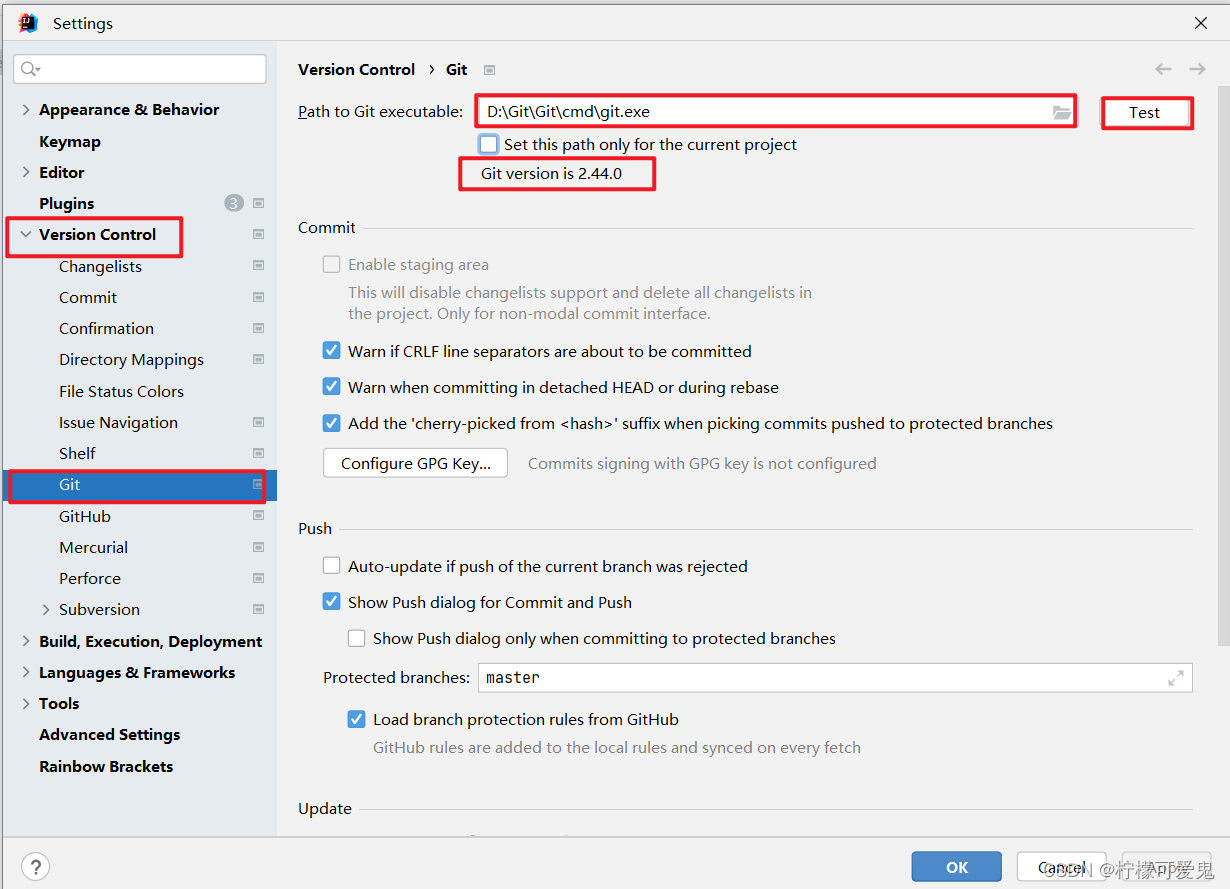
Task: Expand the Editor section
Action: point(26,172)
